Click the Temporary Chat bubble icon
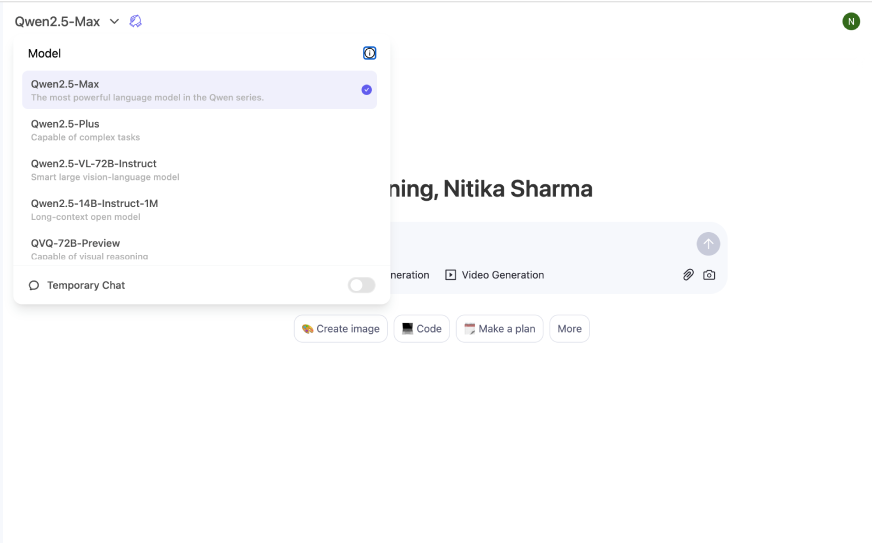 coord(34,286)
